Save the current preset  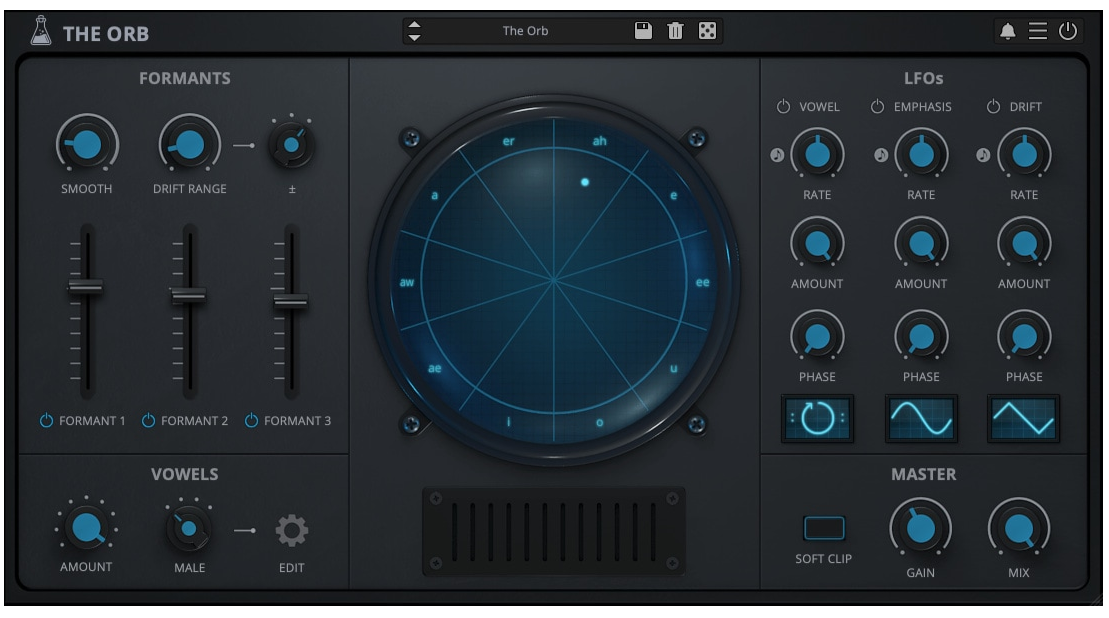(643, 31)
